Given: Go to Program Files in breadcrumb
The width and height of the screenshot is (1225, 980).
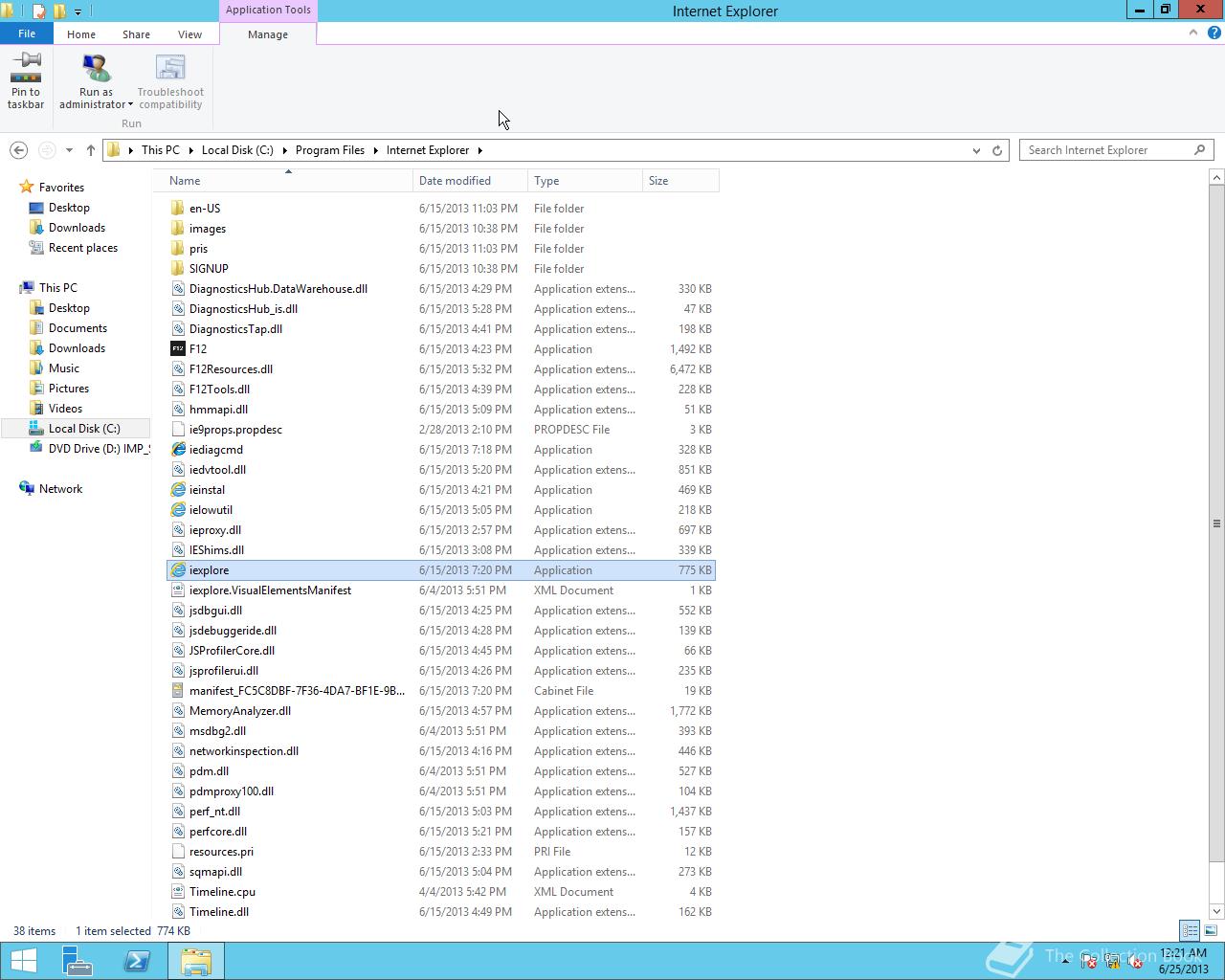Looking at the screenshot, I should [330, 150].
